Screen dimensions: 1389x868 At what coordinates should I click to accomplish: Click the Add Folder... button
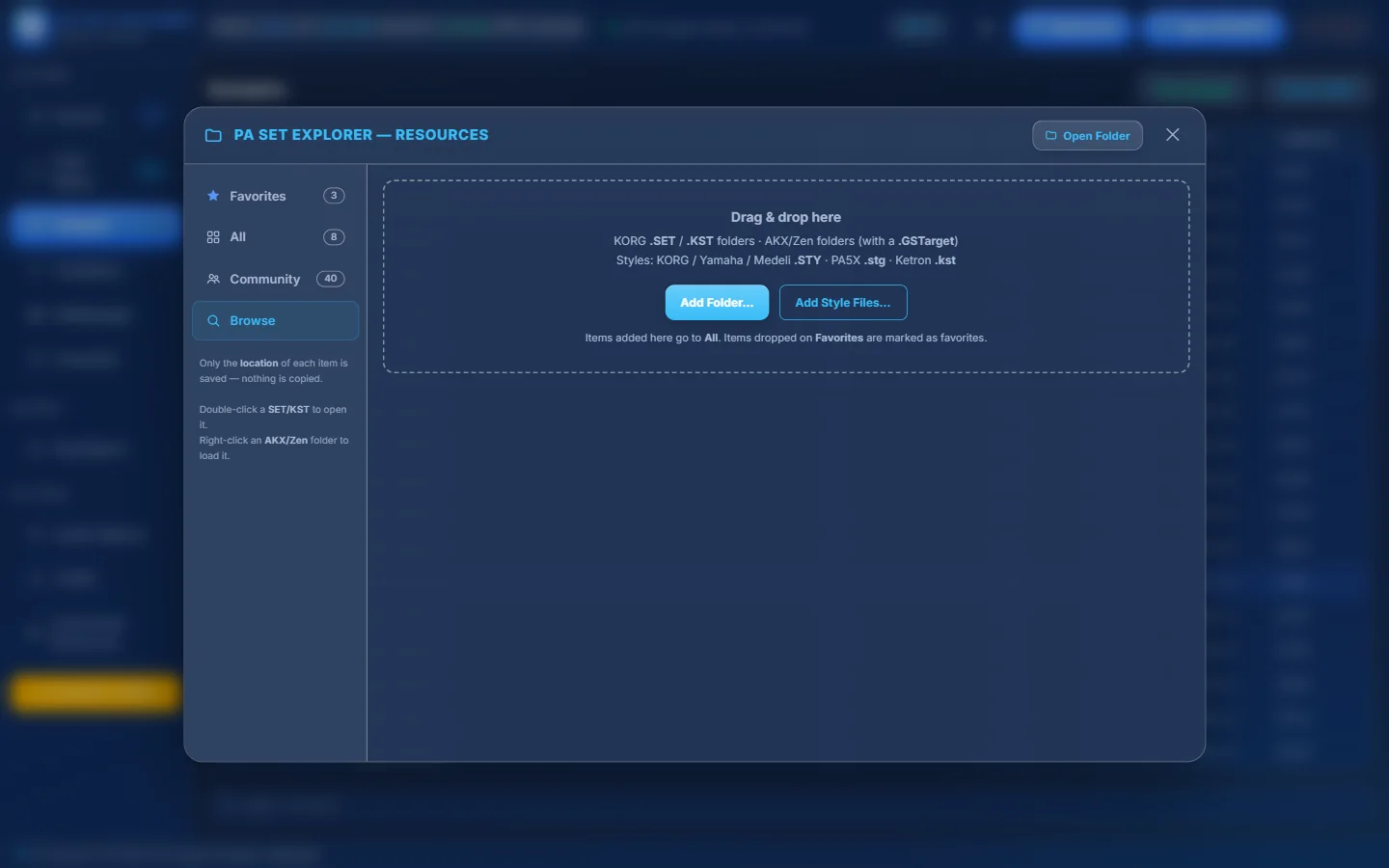coord(717,303)
